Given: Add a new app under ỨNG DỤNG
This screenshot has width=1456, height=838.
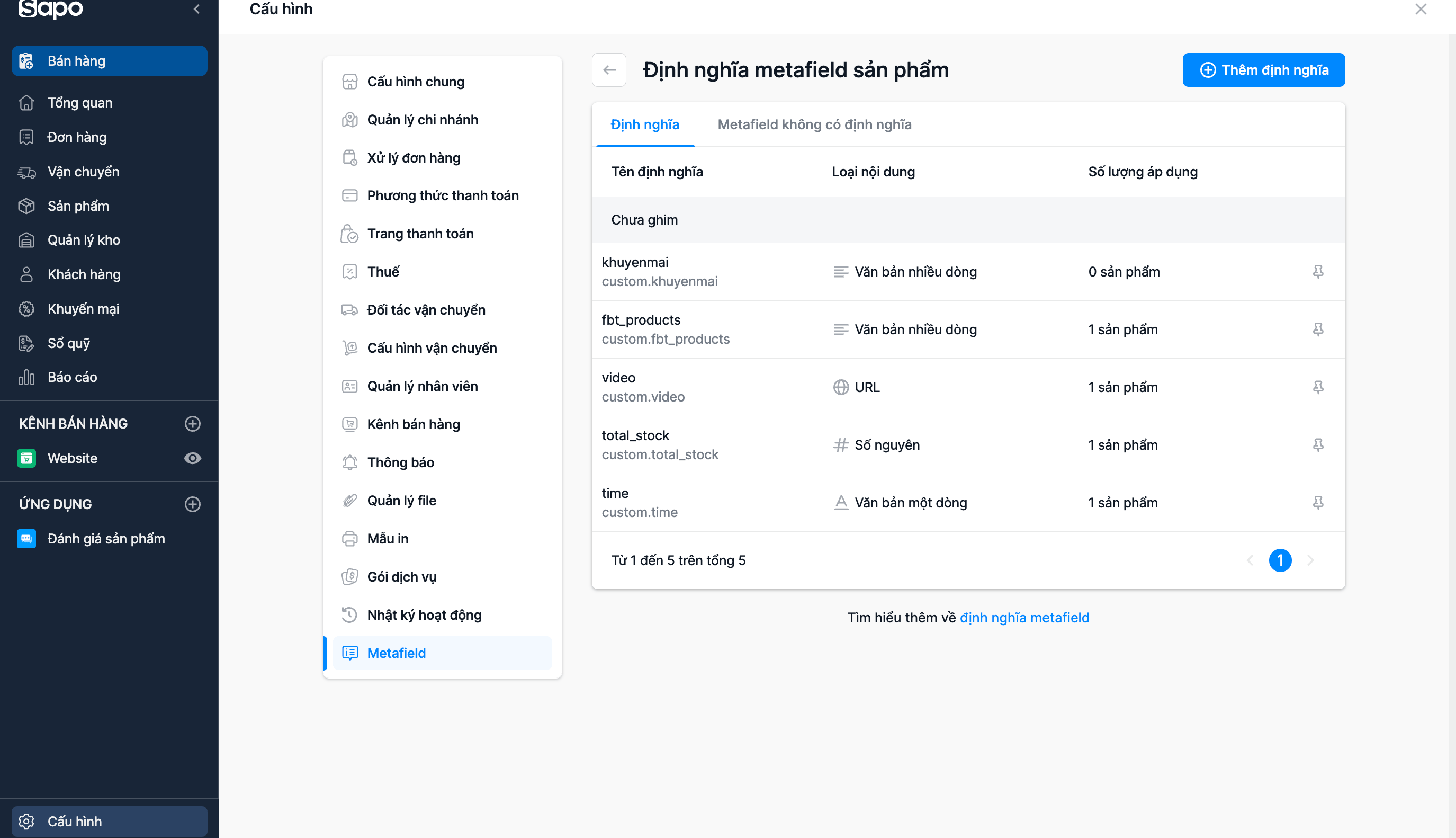Looking at the screenshot, I should click(192, 504).
